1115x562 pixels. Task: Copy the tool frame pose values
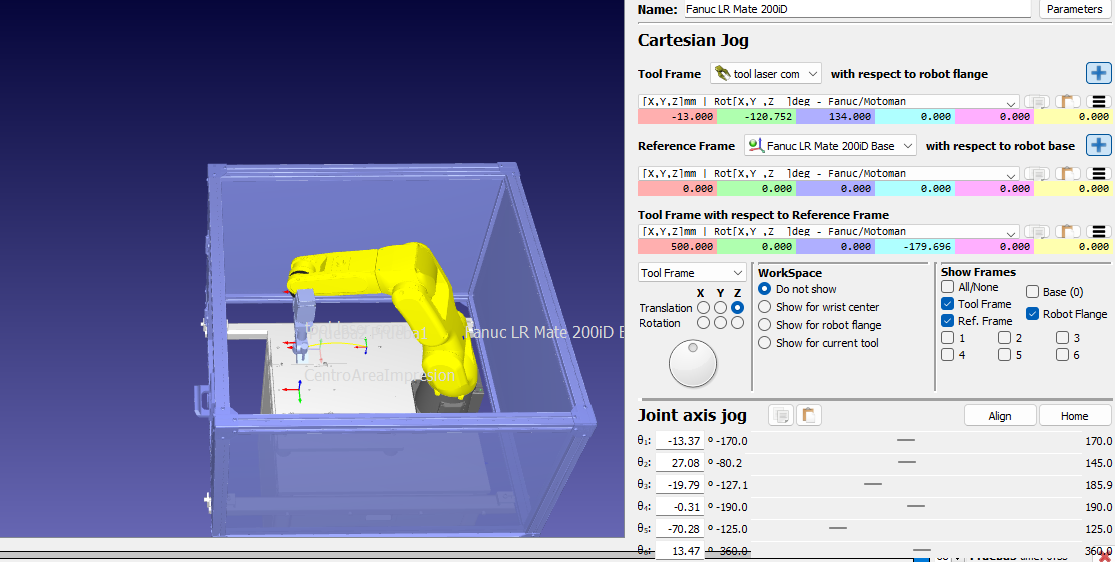(1037, 101)
